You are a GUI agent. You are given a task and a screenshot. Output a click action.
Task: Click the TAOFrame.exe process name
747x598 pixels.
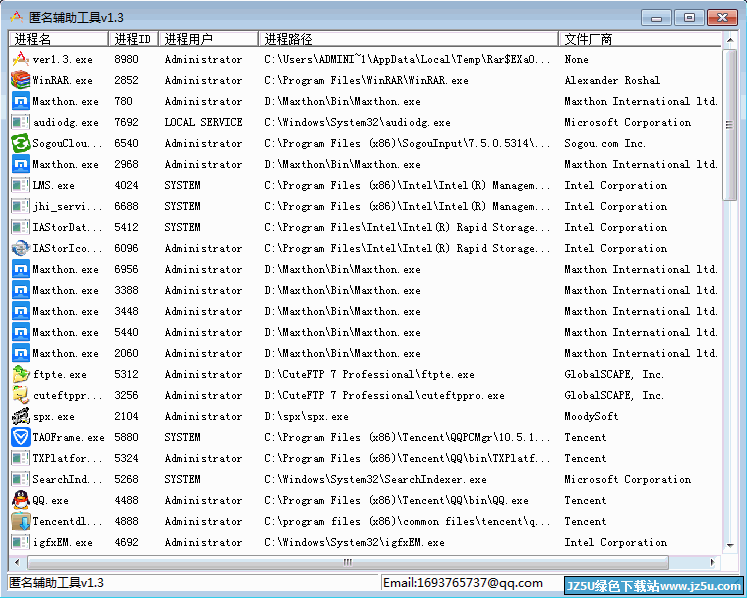pos(69,437)
